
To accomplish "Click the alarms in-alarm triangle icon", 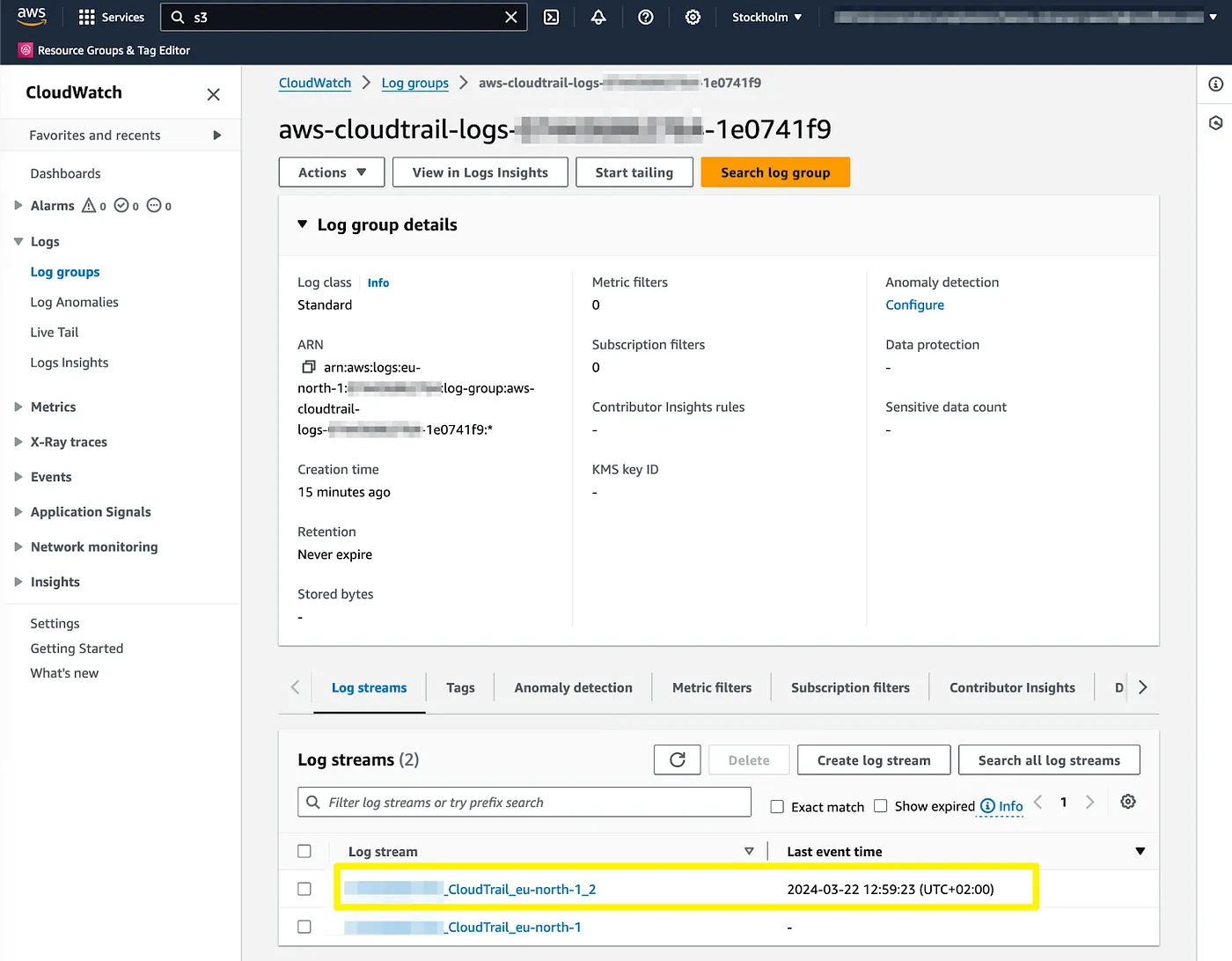I will [x=89, y=205].
